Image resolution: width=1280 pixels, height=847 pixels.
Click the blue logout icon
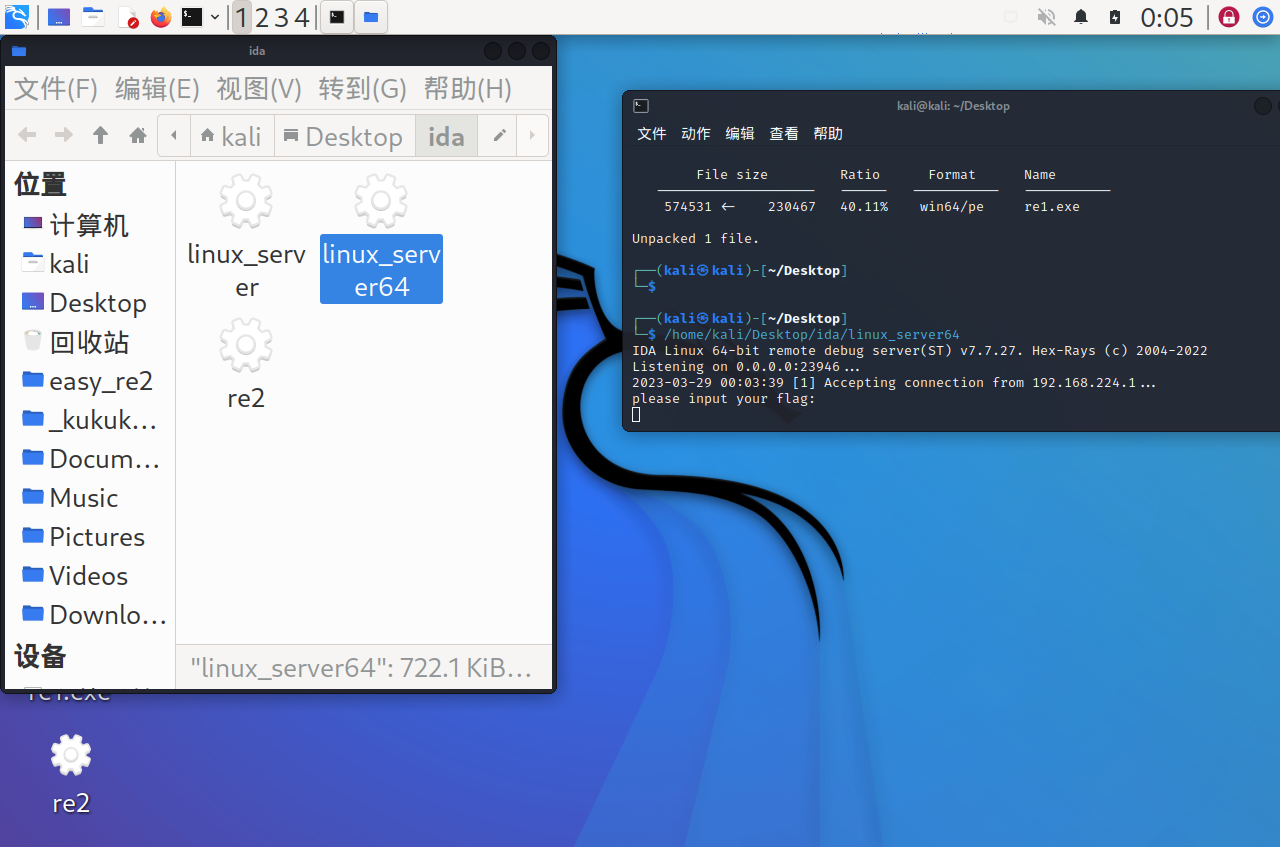pos(1263,17)
